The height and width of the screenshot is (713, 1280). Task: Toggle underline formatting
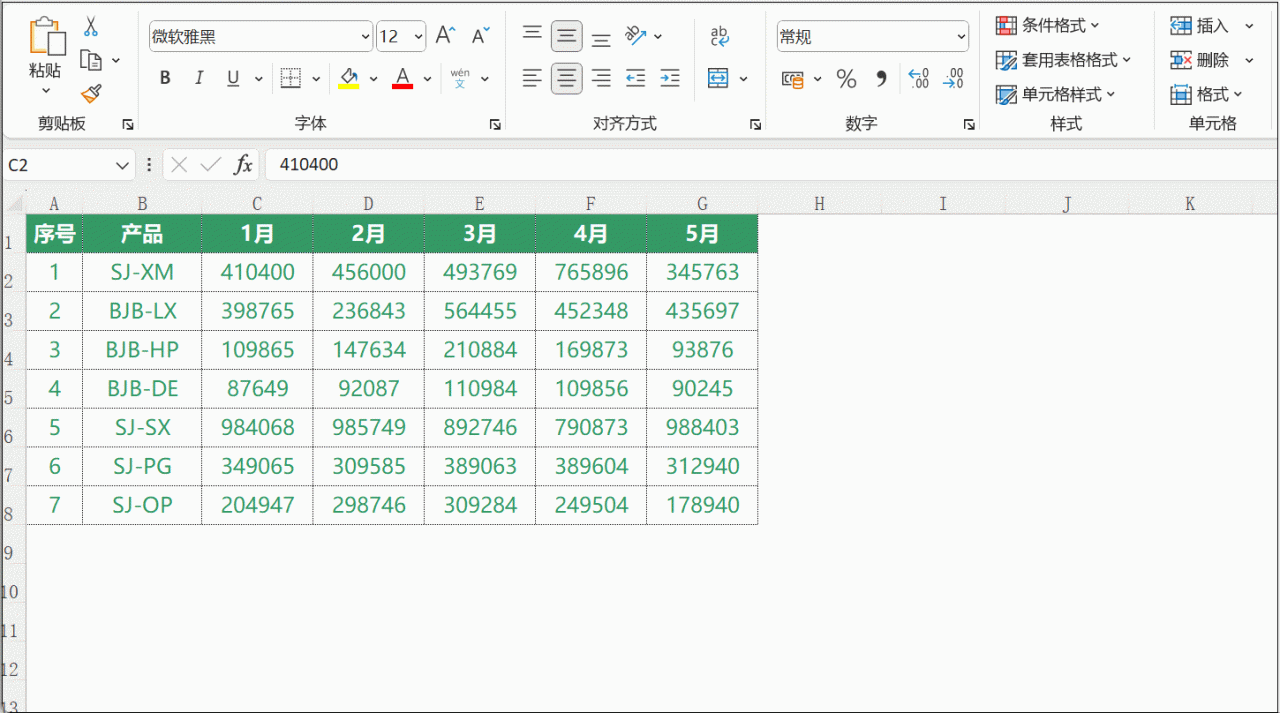(x=233, y=78)
